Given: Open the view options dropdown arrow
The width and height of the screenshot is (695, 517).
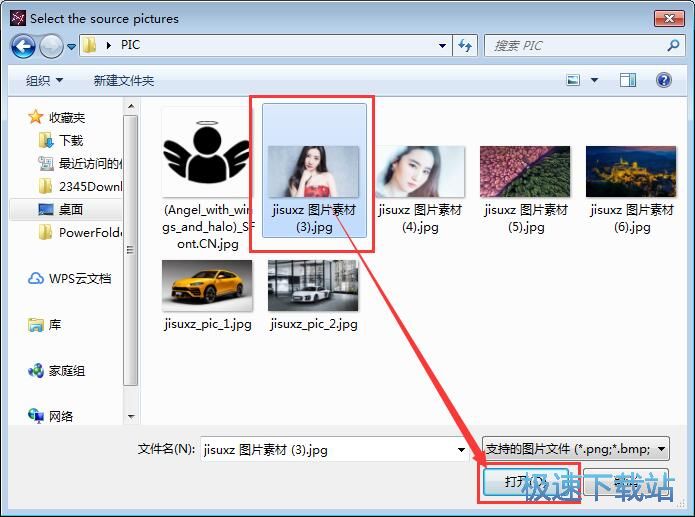Looking at the screenshot, I should (594, 80).
